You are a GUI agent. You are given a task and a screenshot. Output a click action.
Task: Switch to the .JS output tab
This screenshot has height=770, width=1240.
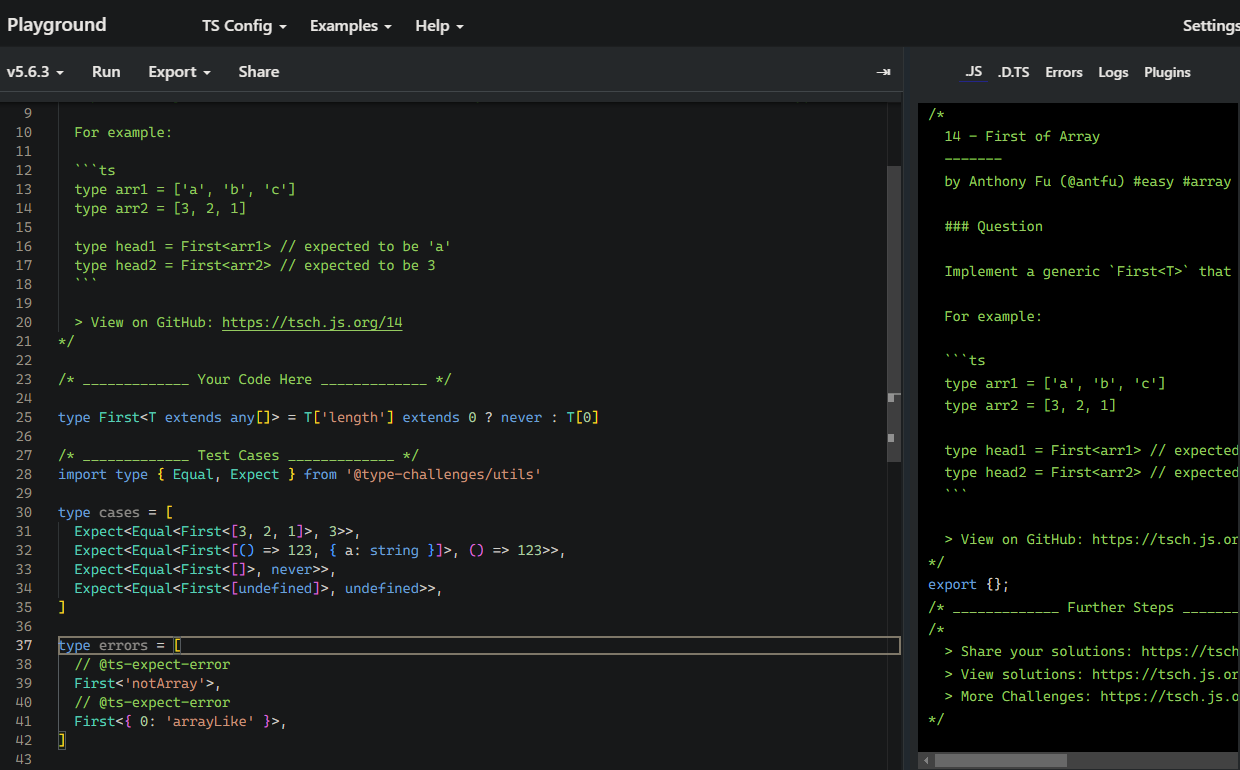point(973,72)
